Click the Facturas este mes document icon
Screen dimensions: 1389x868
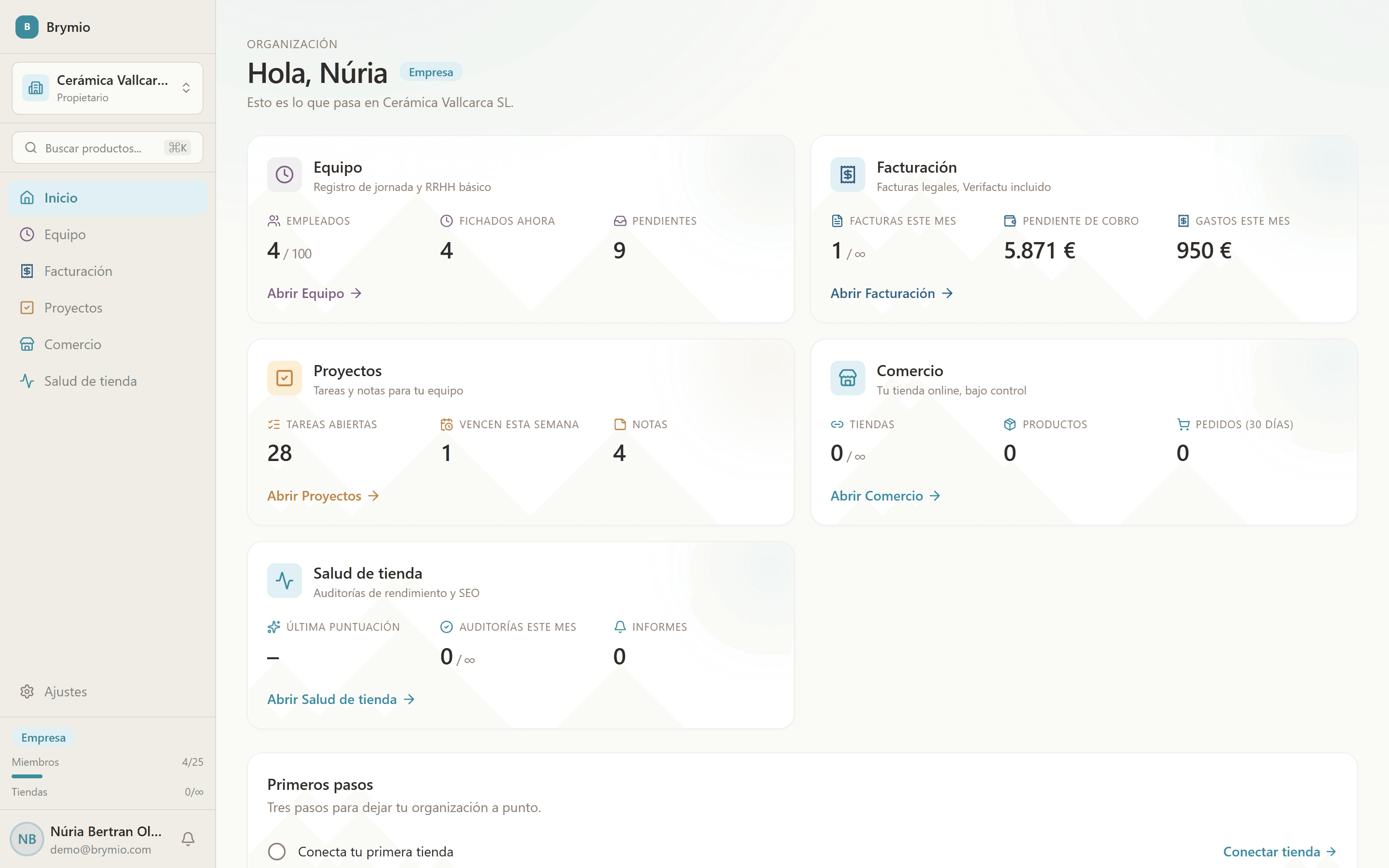837,221
